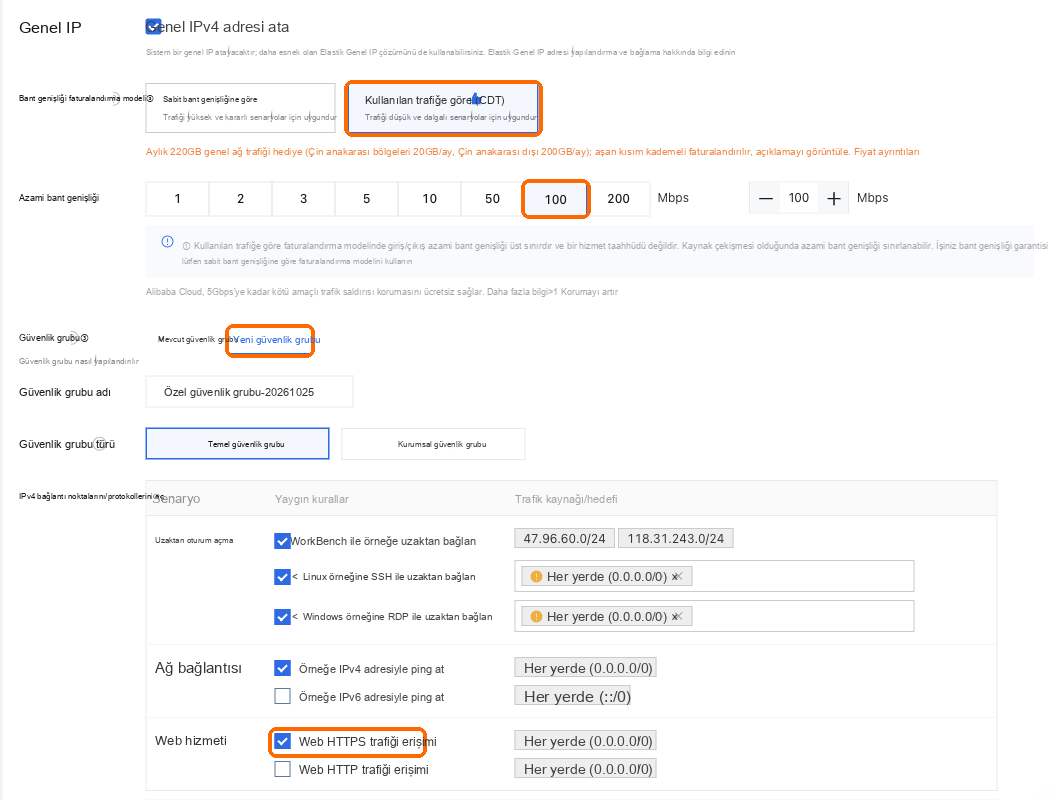
Task: Choose 1 Mbps bandwidth option
Action: point(177,199)
